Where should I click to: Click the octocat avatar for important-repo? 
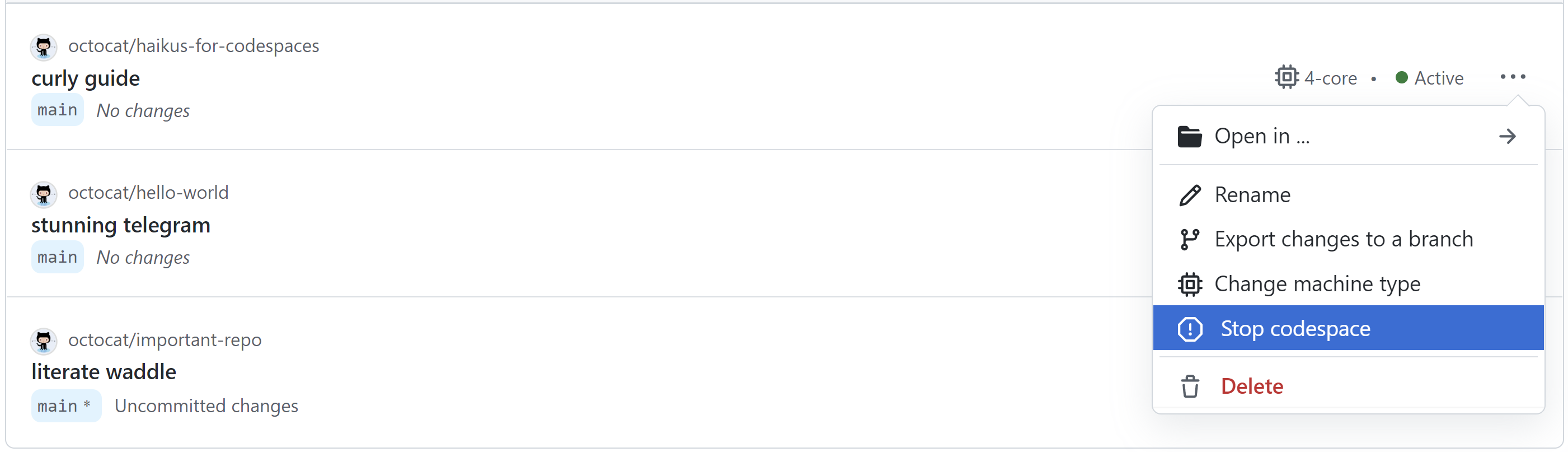pyautogui.click(x=44, y=341)
